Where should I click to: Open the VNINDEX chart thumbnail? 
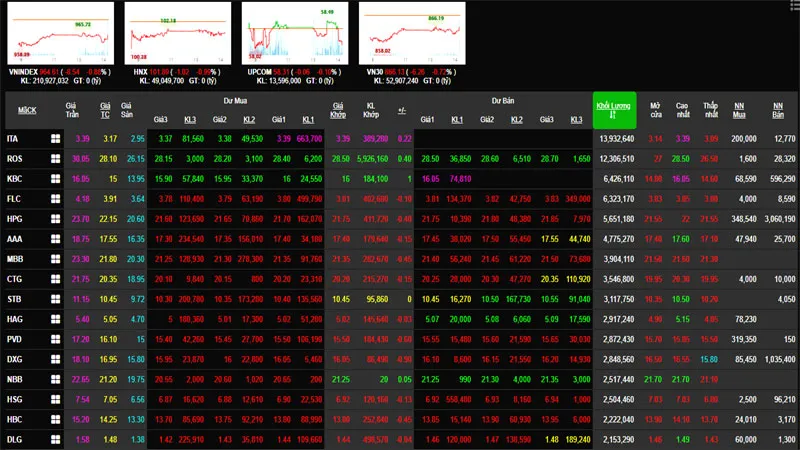(61, 33)
